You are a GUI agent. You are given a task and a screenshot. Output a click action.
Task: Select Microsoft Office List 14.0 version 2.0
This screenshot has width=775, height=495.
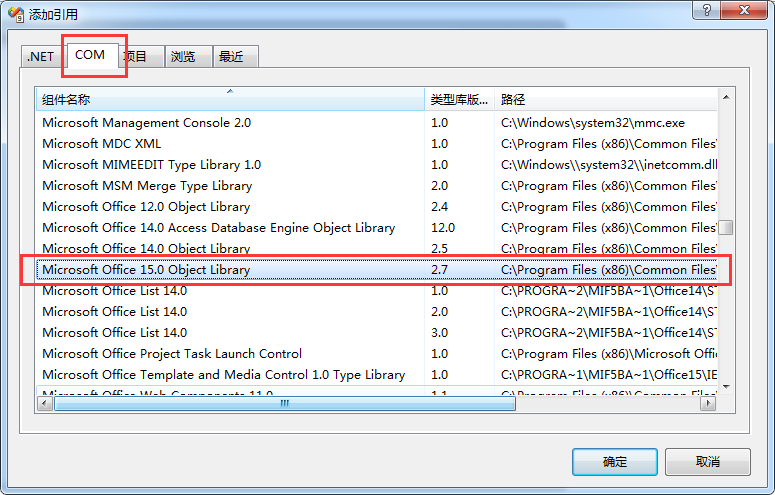377,312
